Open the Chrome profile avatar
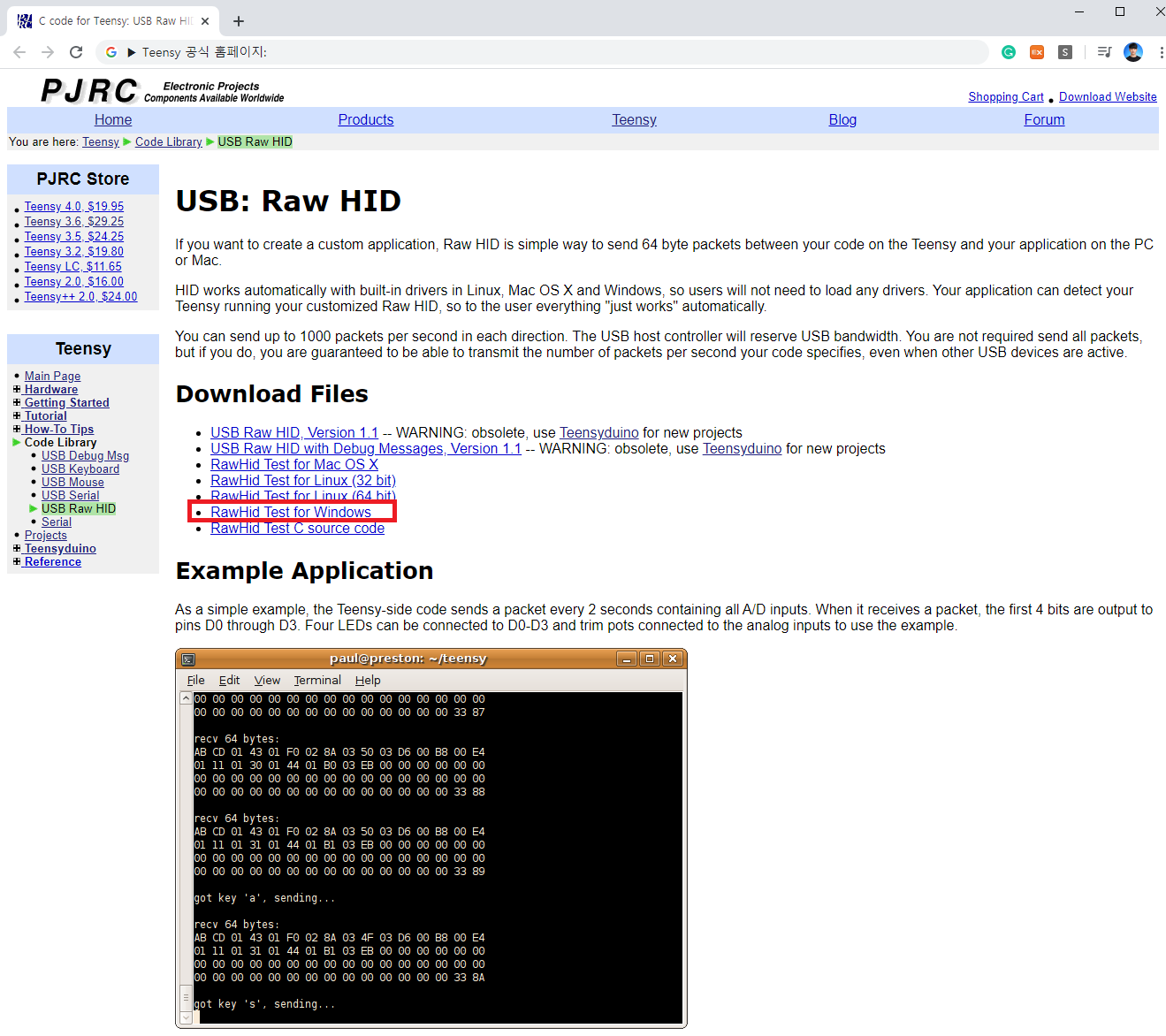This screenshot has height=1036, width=1166. point(1133,52)
